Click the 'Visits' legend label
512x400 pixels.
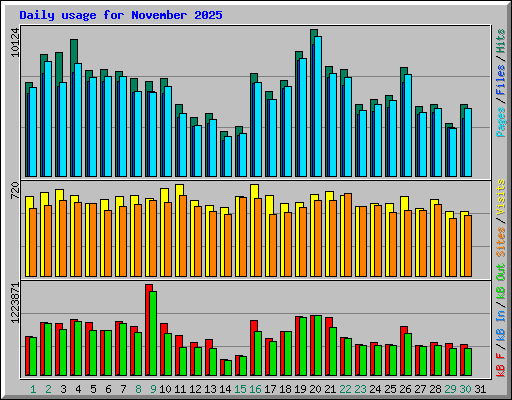[501, 197]
